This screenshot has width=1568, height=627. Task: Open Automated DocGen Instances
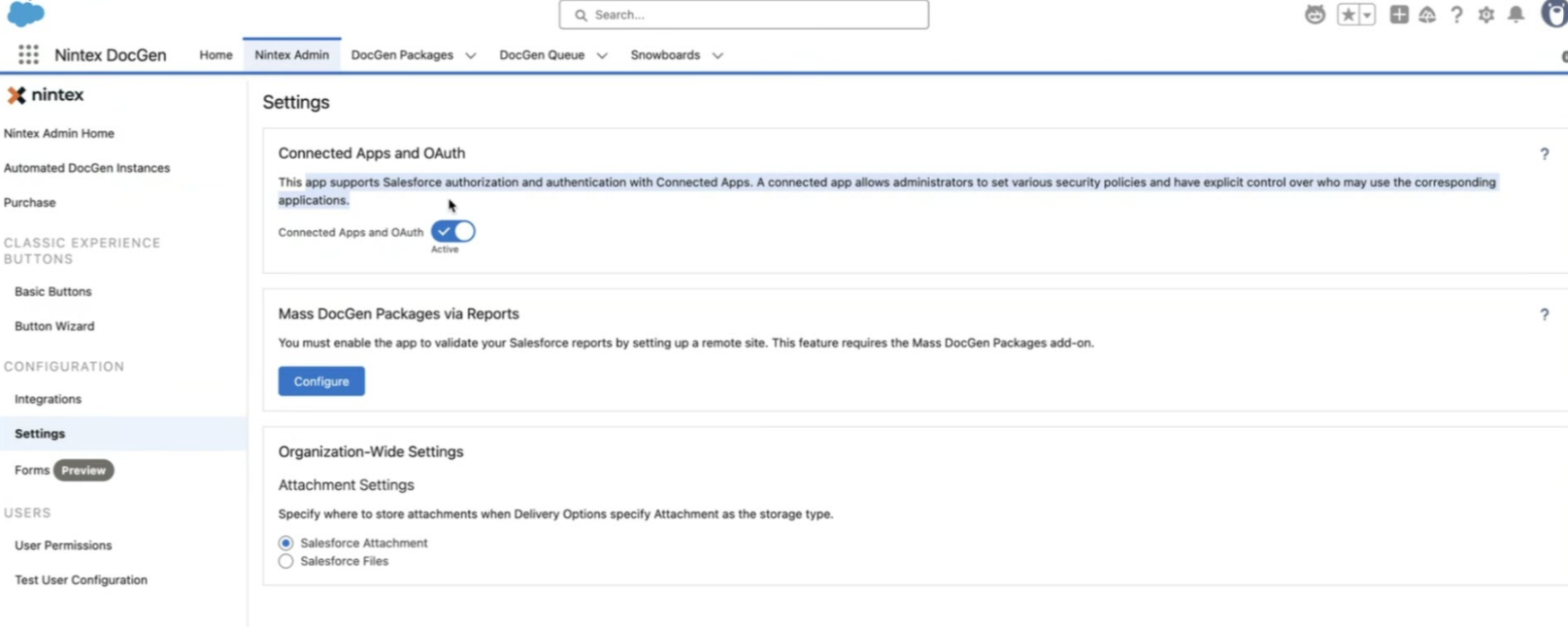coord(86,168)
